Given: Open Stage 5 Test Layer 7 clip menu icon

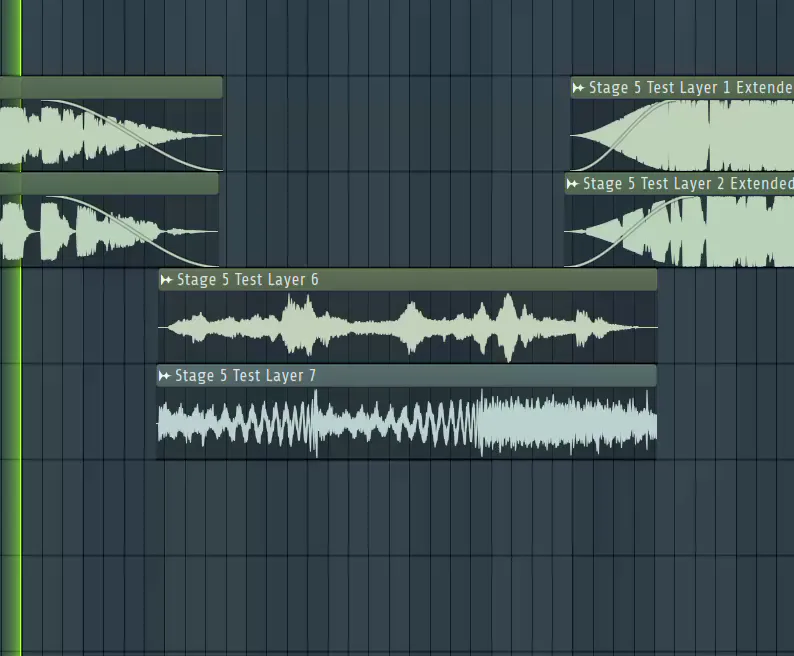Looking at the screenshot, I should (x=164, y=376).
